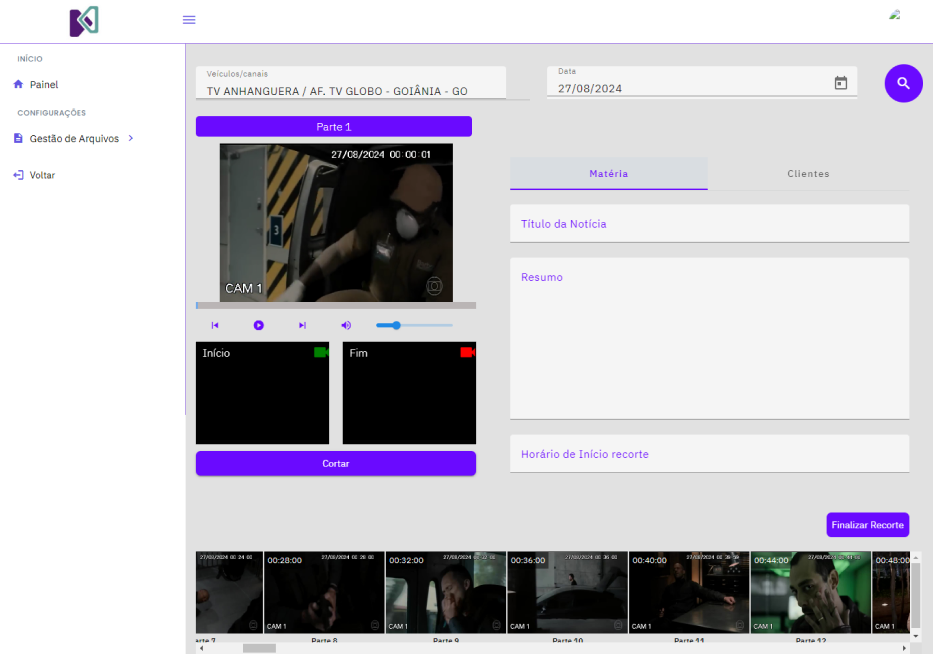933x654 pixels.
Task: Mute the video volume speaker icon
Action: tap(346, 325)
